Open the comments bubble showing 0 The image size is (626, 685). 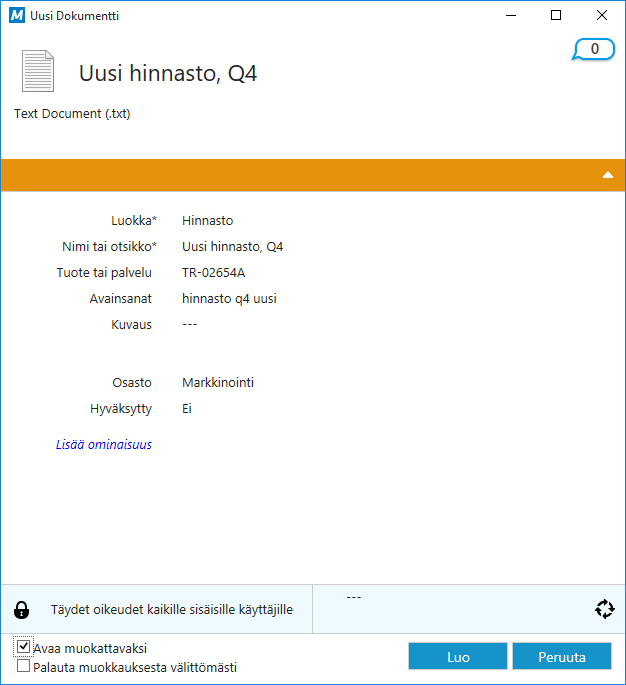click(594, 49)
